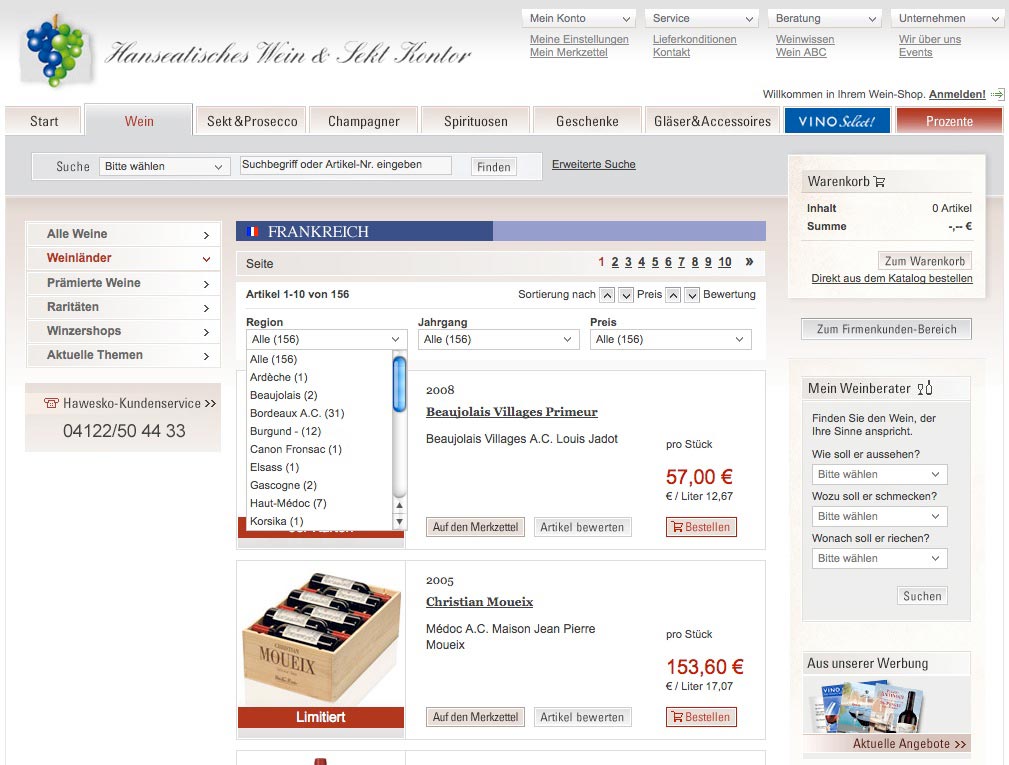The image size is (1009, 765).
Task: Open the Jahrgang filter dropdown
Action: tap(498, 340)
